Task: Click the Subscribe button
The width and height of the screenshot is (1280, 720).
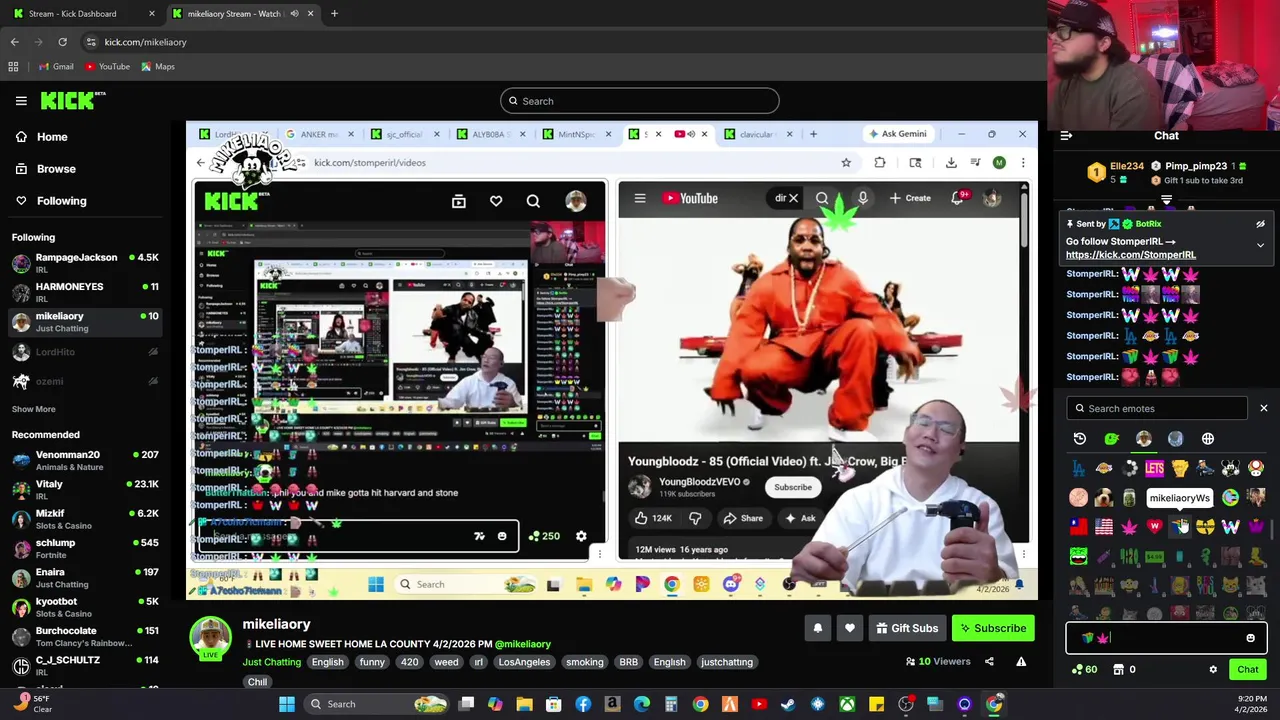Action: tap(993, 628)
